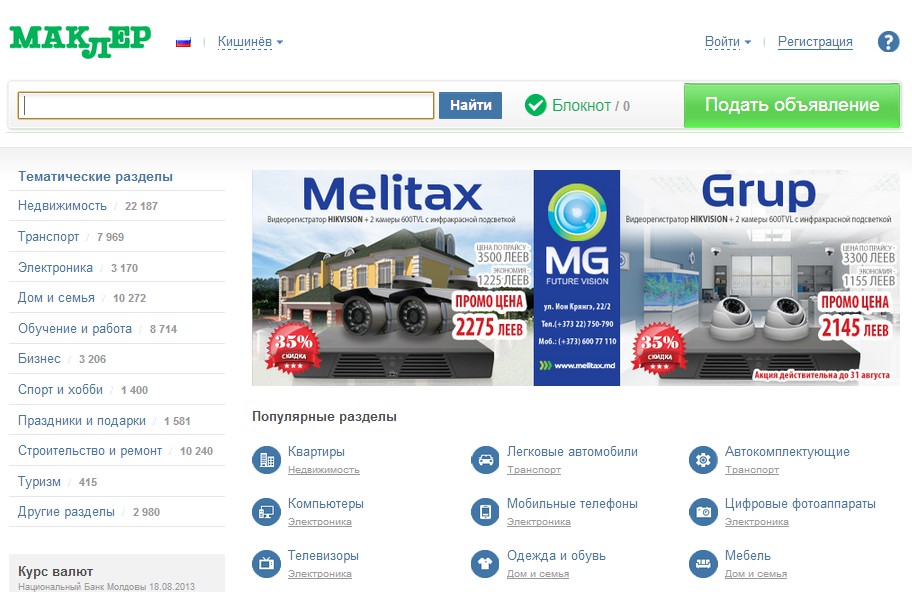The image size is (912, 592).
Task: Open the Легковые автомобили link
Action: (572, 452)
